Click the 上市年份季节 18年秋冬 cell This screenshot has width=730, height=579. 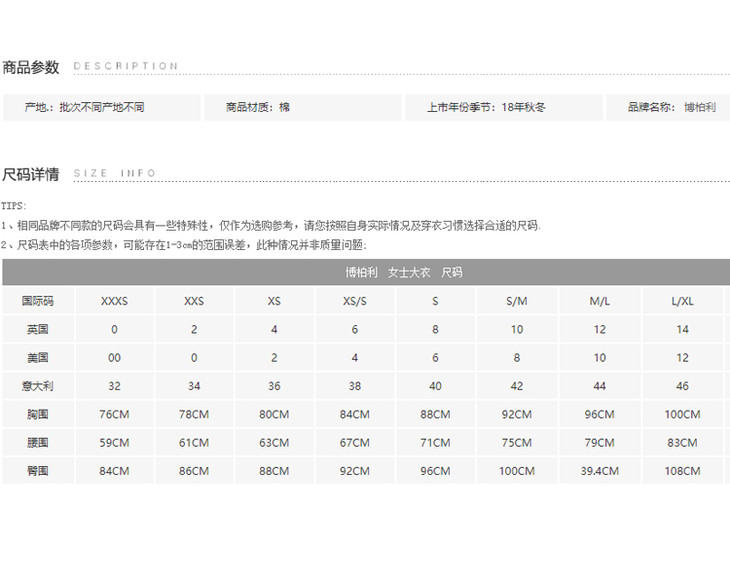tap(486, 107)
